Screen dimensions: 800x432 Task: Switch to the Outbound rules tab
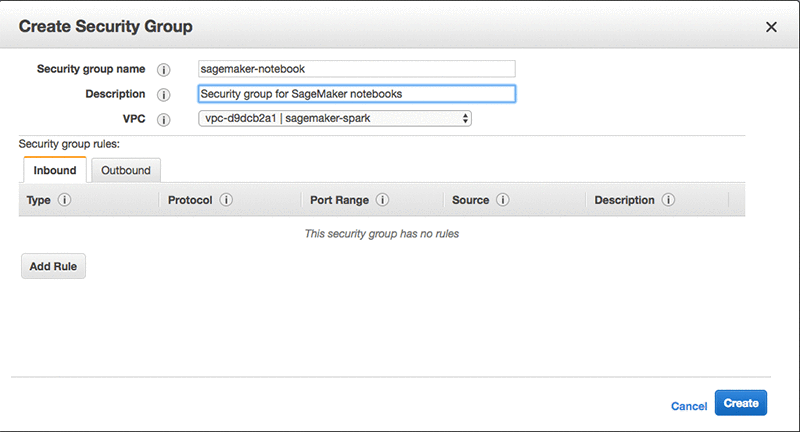point(126,170)
